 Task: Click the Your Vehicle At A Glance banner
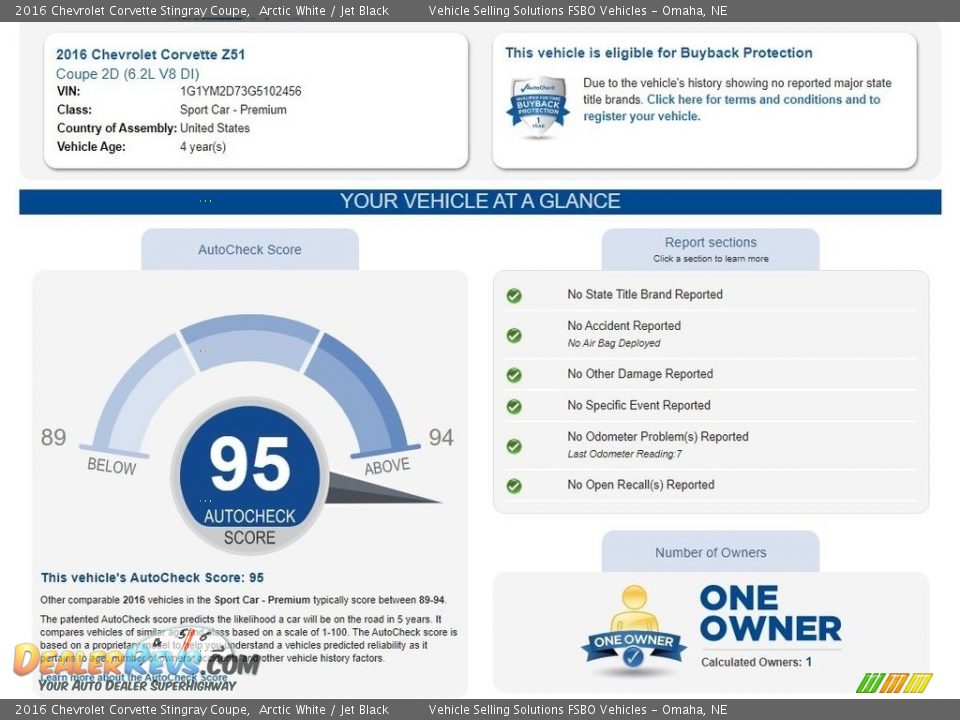480,201
